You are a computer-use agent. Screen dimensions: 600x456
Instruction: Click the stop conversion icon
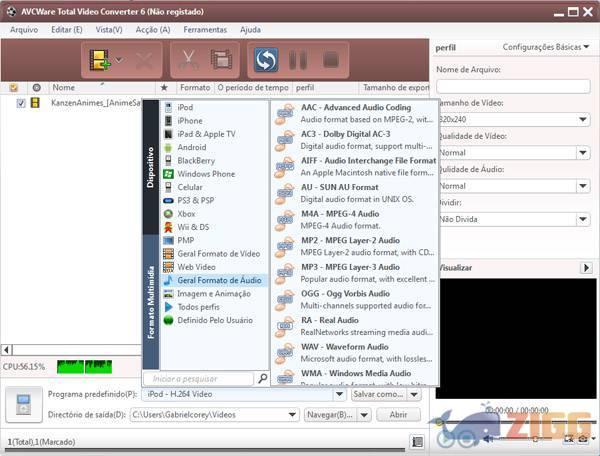[329, 60]
